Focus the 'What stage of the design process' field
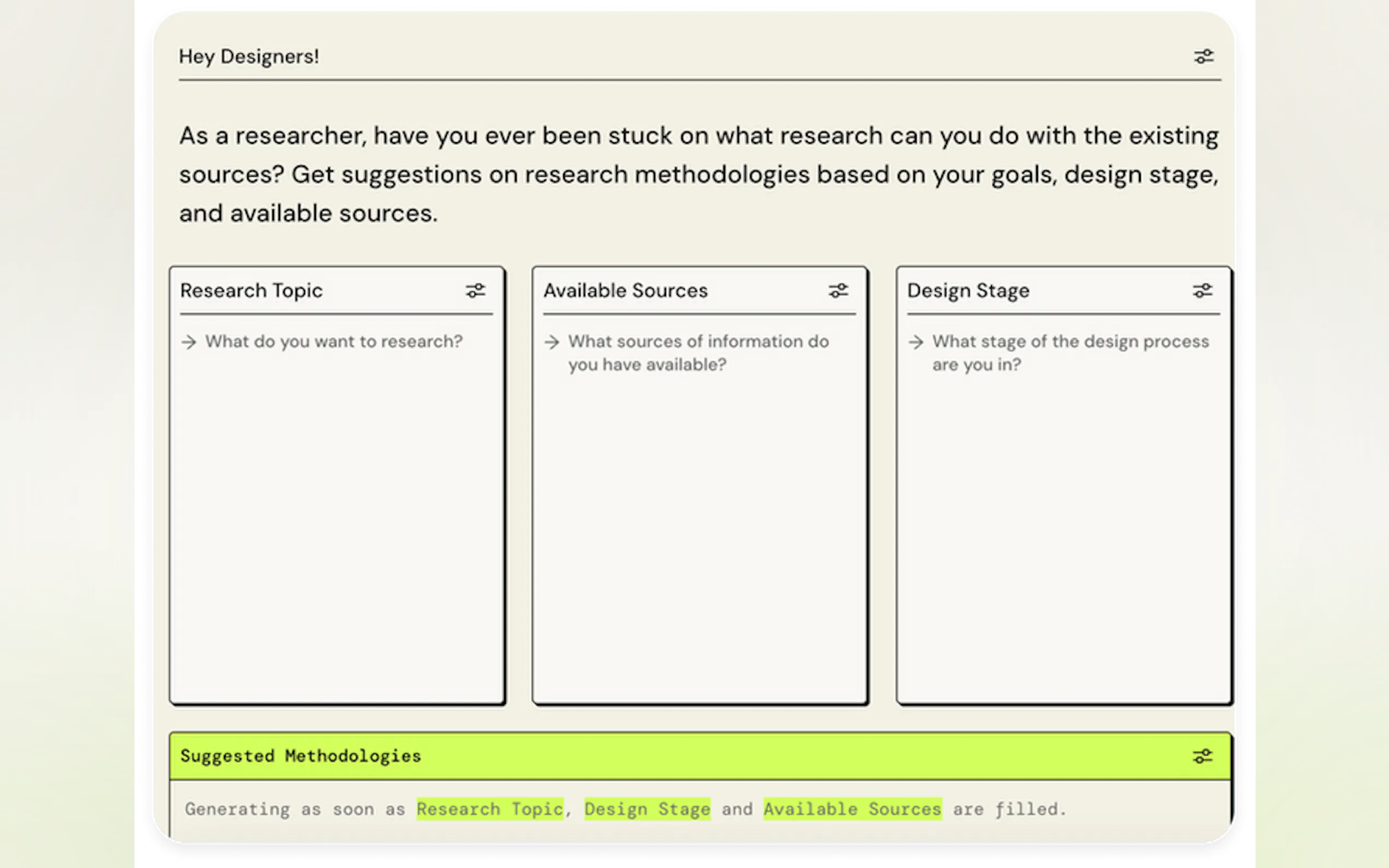Image resolution: width=1389 pixels, height=868 pixels. click(1069, 353)
